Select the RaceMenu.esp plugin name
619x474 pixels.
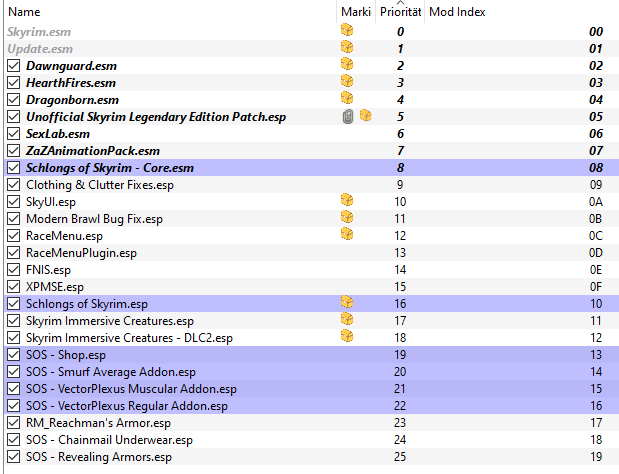[x=64, y=236]
